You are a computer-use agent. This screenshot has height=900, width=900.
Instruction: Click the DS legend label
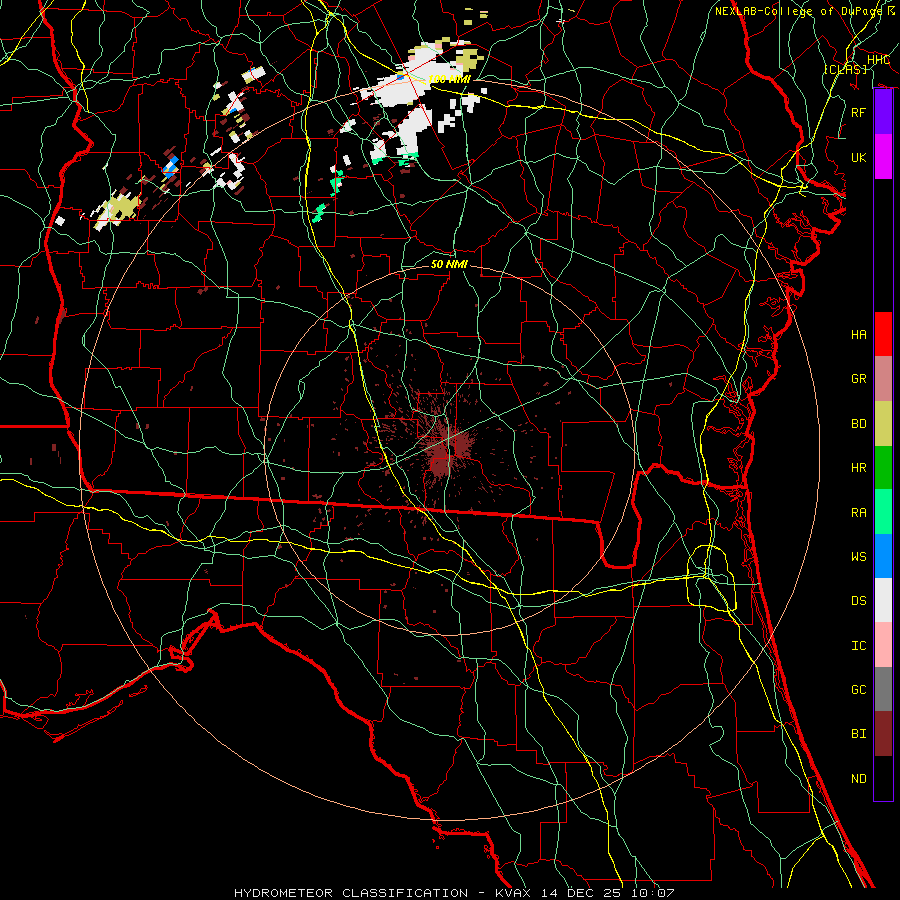859,601
